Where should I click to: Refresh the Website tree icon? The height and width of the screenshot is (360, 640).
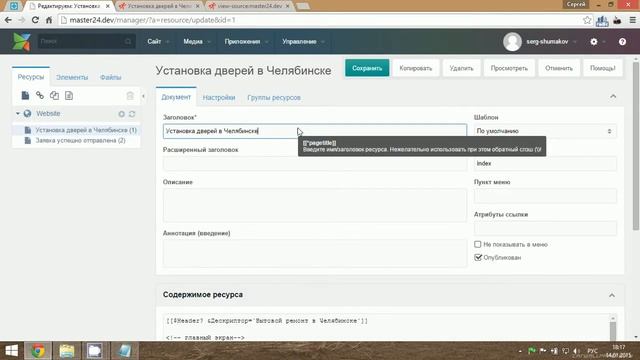[132, 114]
